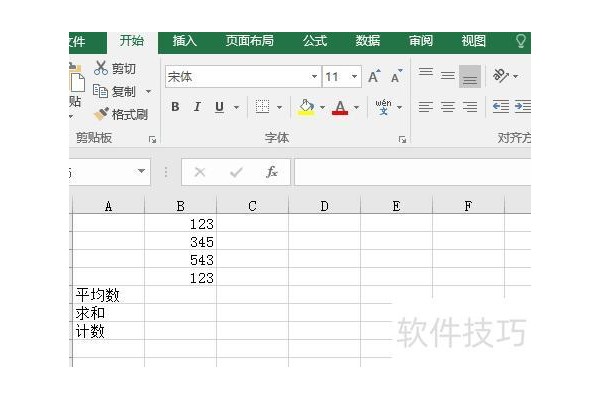
Task: Expand the Copy 复制 dropdown arrow
Action: 148,91
